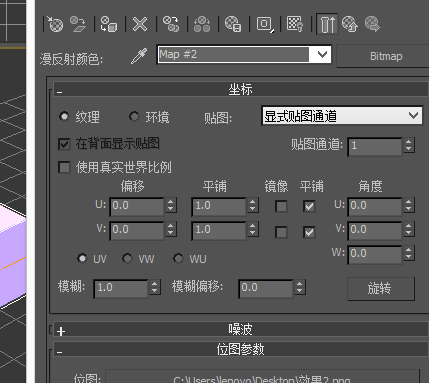
Task: Increase U 偏移 with spinner up arrow
Action: click(x=171, y=202)
